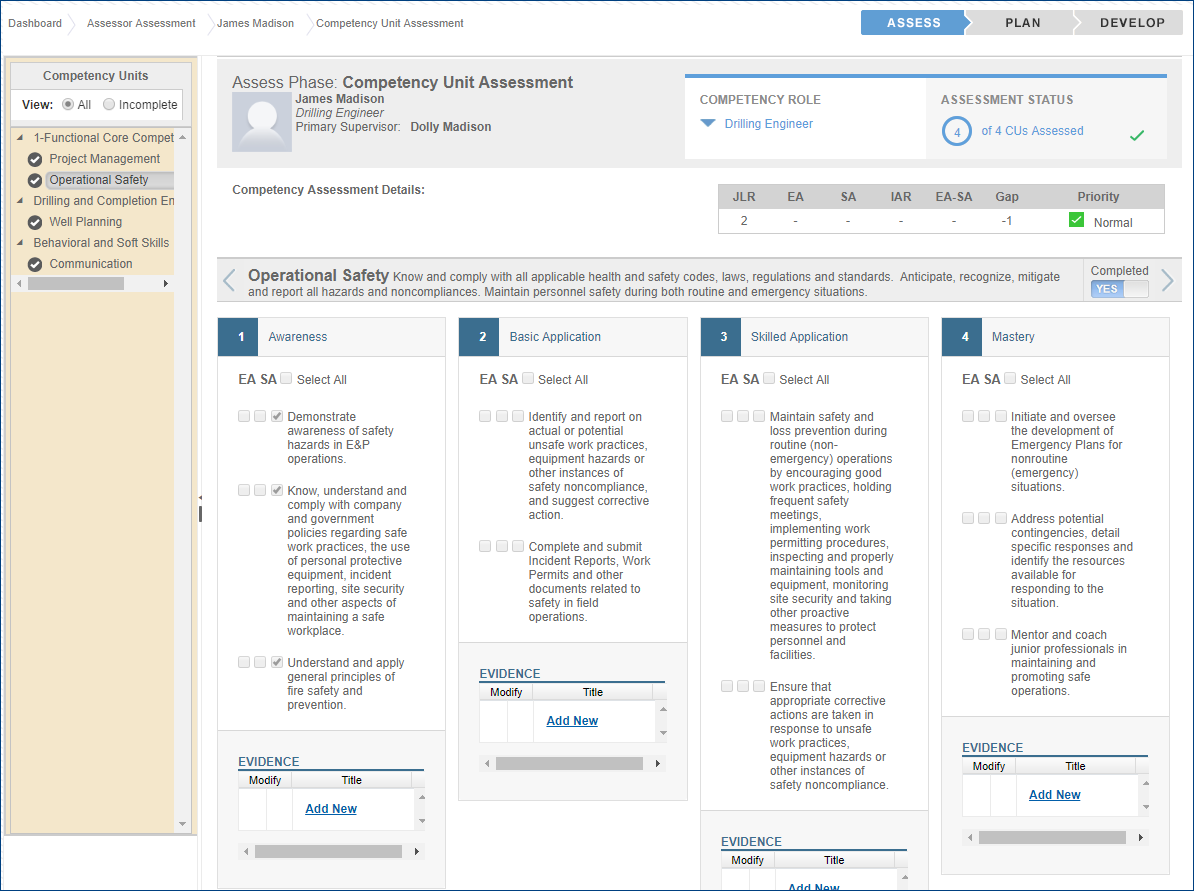Click the check icon beside Operational Safety

click(35, 180)
